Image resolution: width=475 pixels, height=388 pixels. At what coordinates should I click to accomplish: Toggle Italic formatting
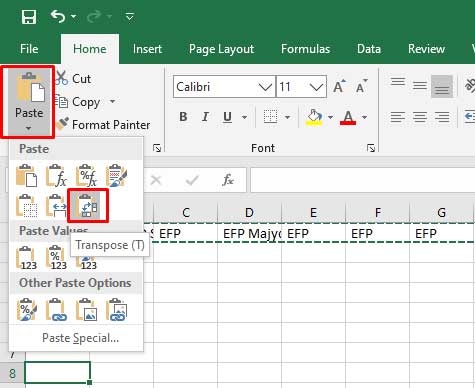click(x=205, y=117)
